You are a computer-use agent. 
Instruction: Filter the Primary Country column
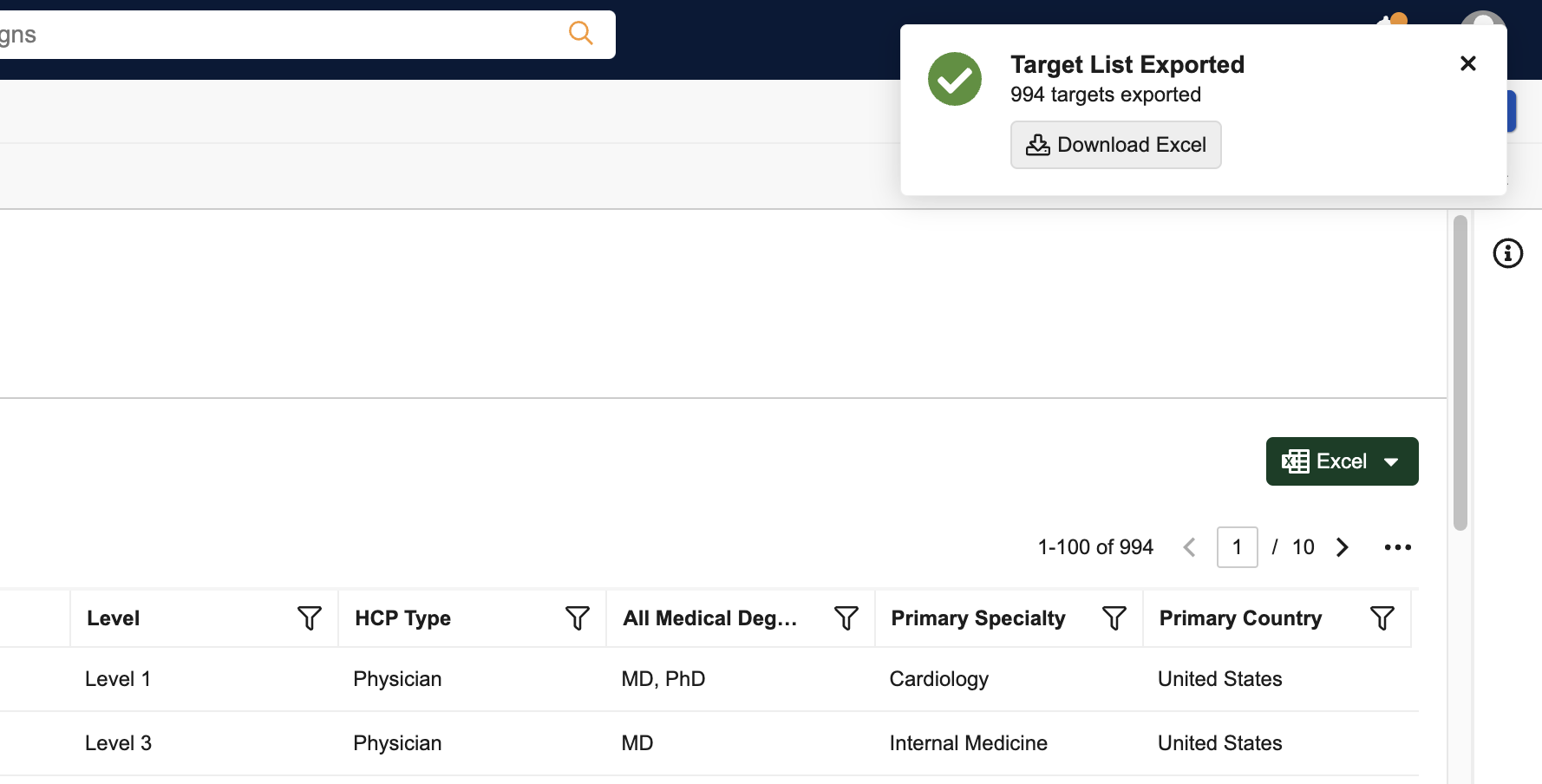[1382, 618]
